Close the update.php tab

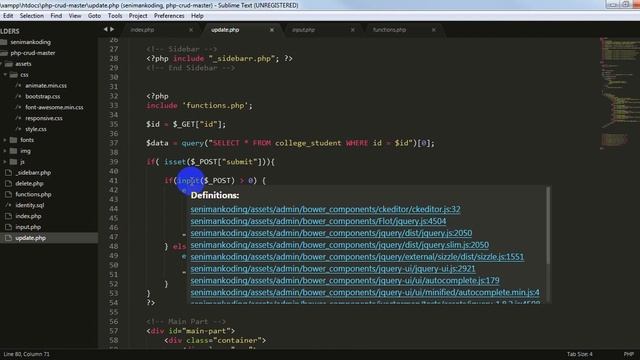coord(271,30)
